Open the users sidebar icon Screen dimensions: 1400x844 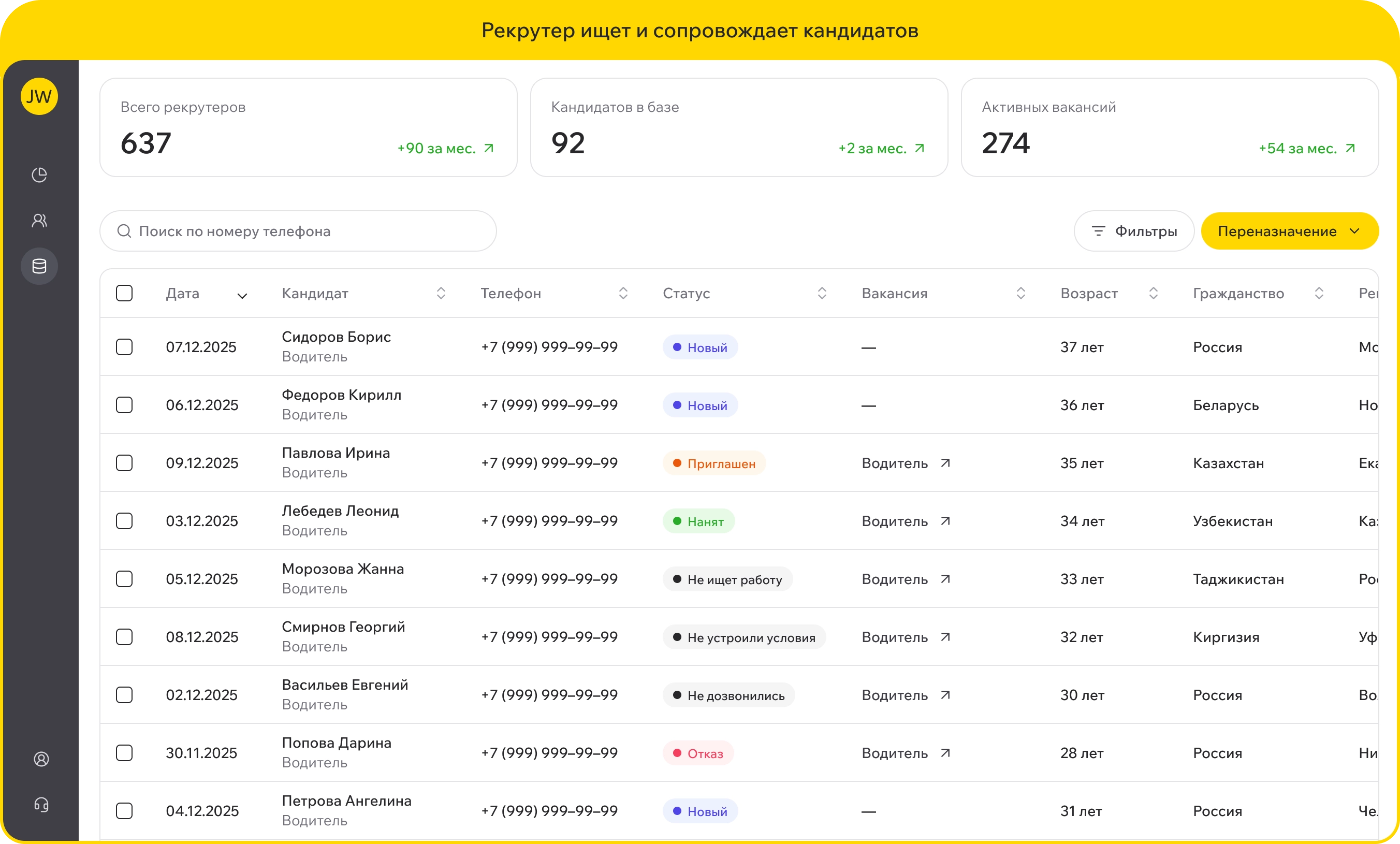coord(39,221)
